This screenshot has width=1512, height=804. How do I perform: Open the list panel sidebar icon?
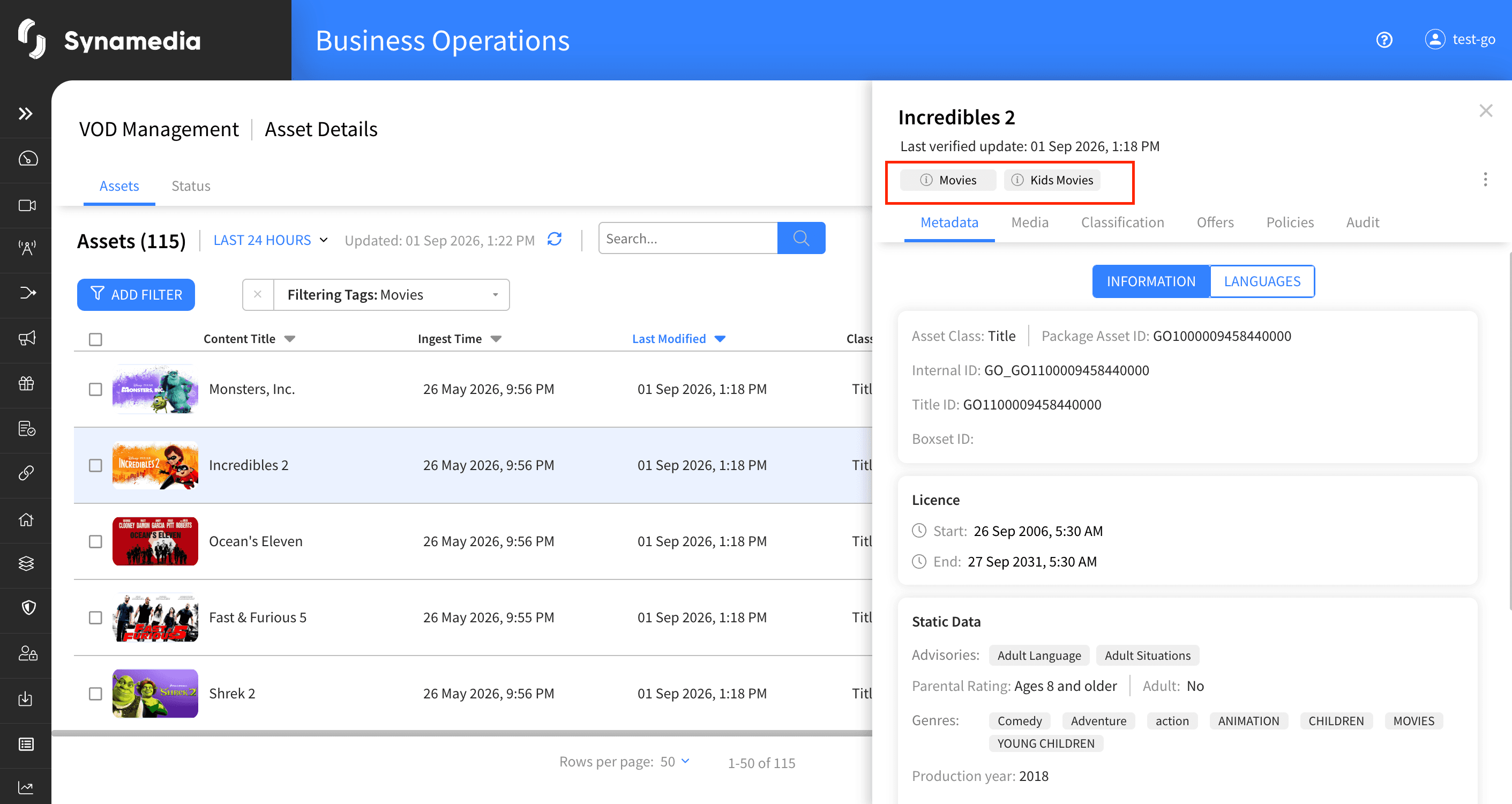26,744
